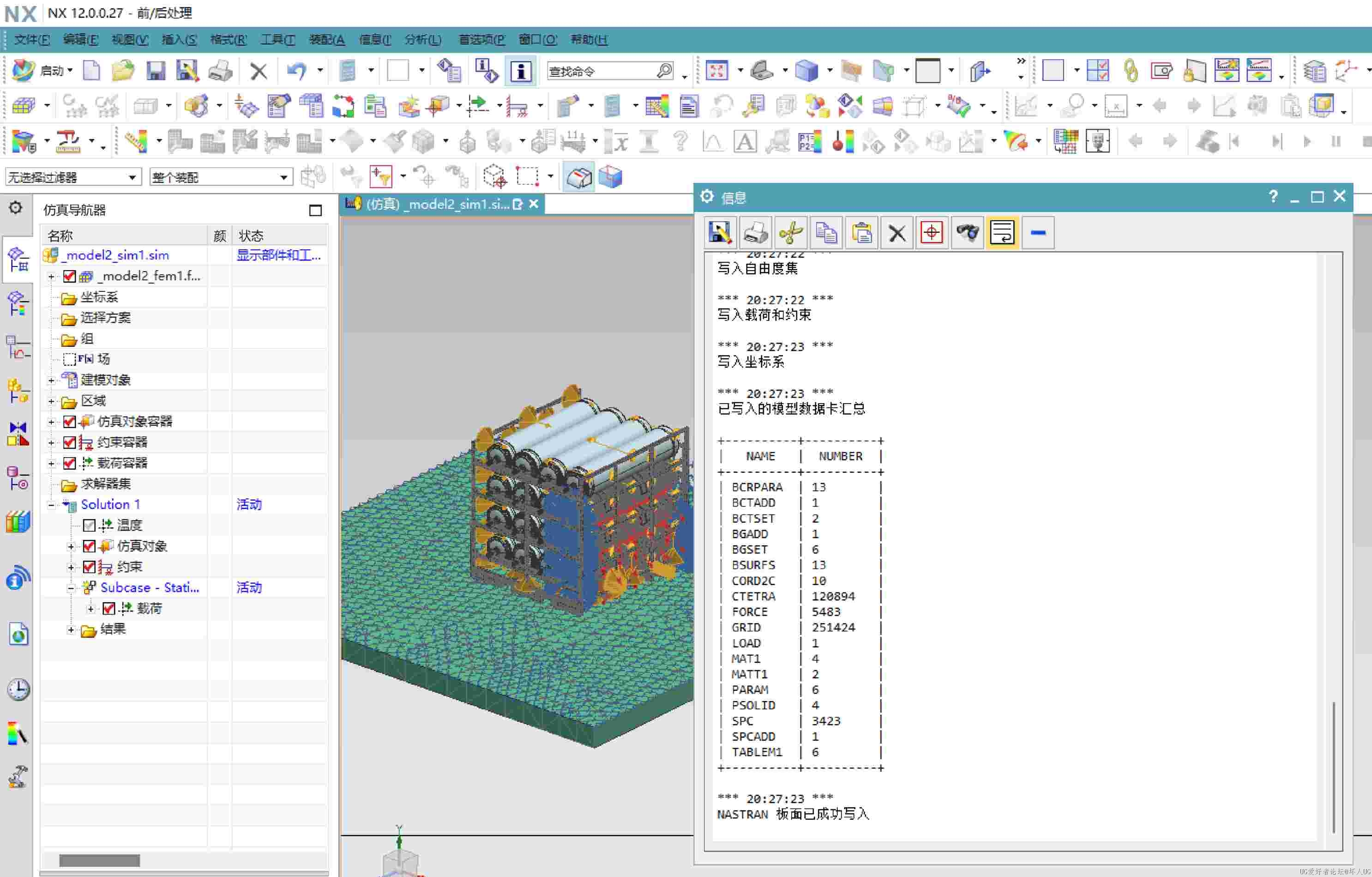
Task: Click the blue minus icon in Information window
Action: pos(1038,232)
